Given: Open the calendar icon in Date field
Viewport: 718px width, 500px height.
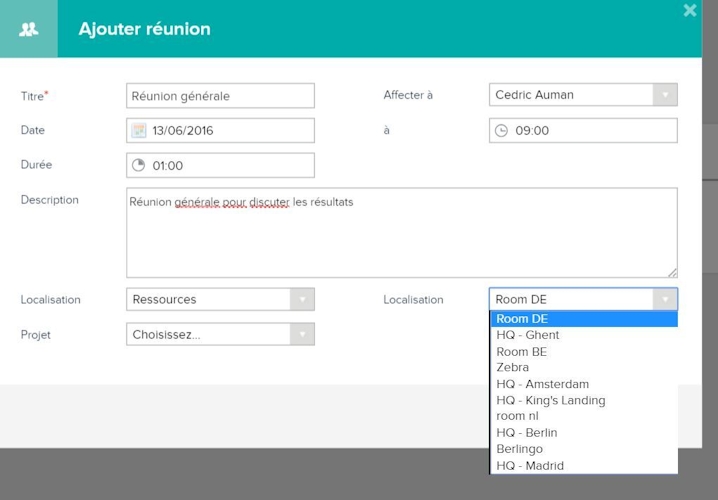Looking at the screenshot, I should (x=139, y=130).
